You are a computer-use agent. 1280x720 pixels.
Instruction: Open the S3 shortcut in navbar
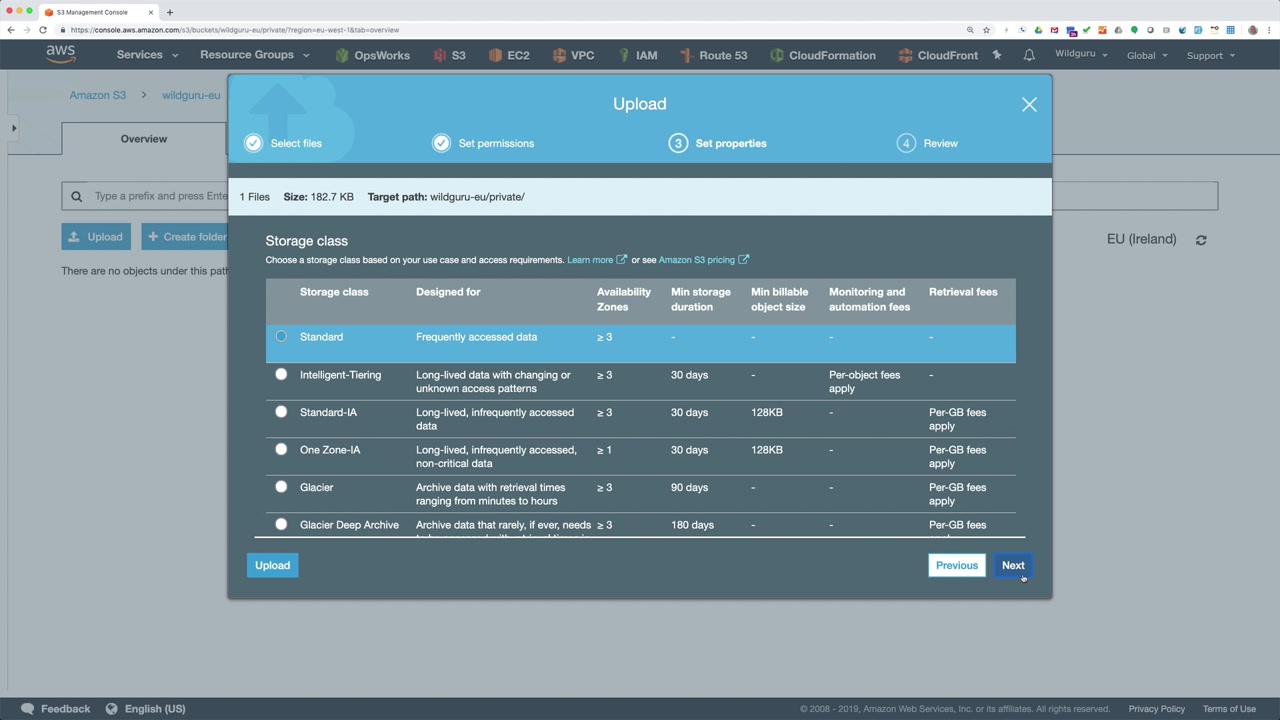click(x=449, y=55)
